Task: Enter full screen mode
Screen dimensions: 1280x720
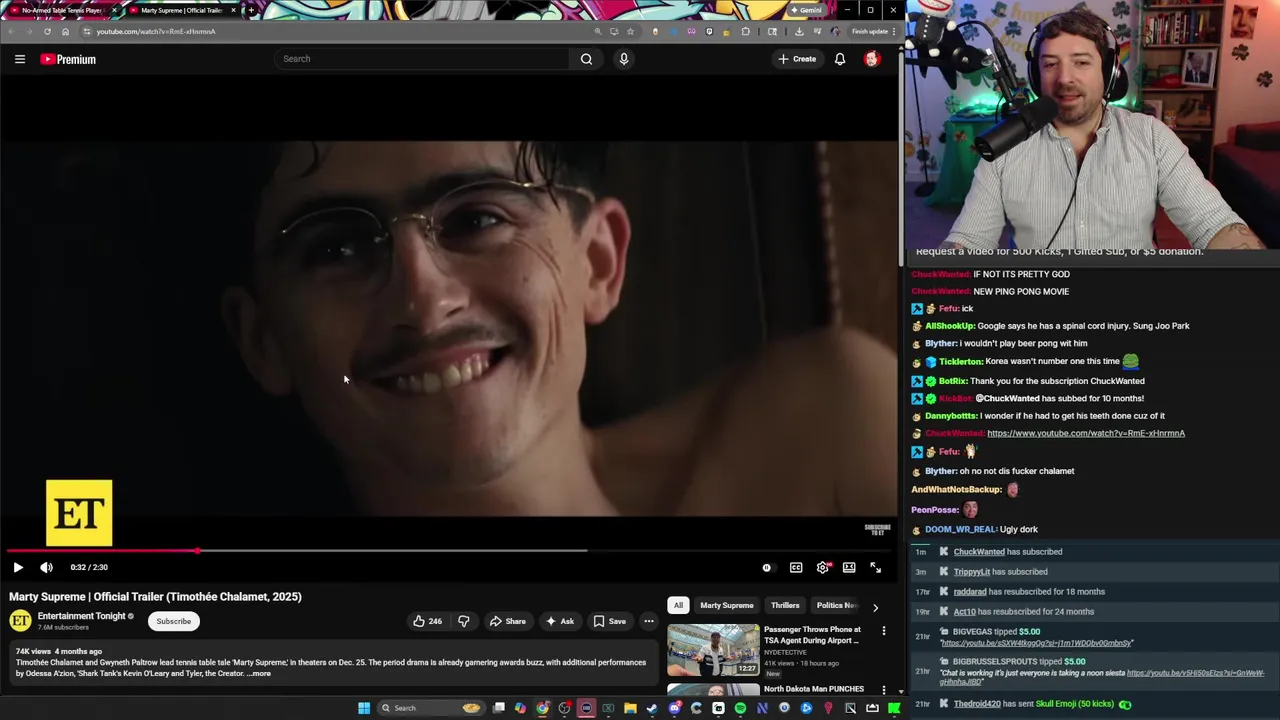Action: coord(876,567)
